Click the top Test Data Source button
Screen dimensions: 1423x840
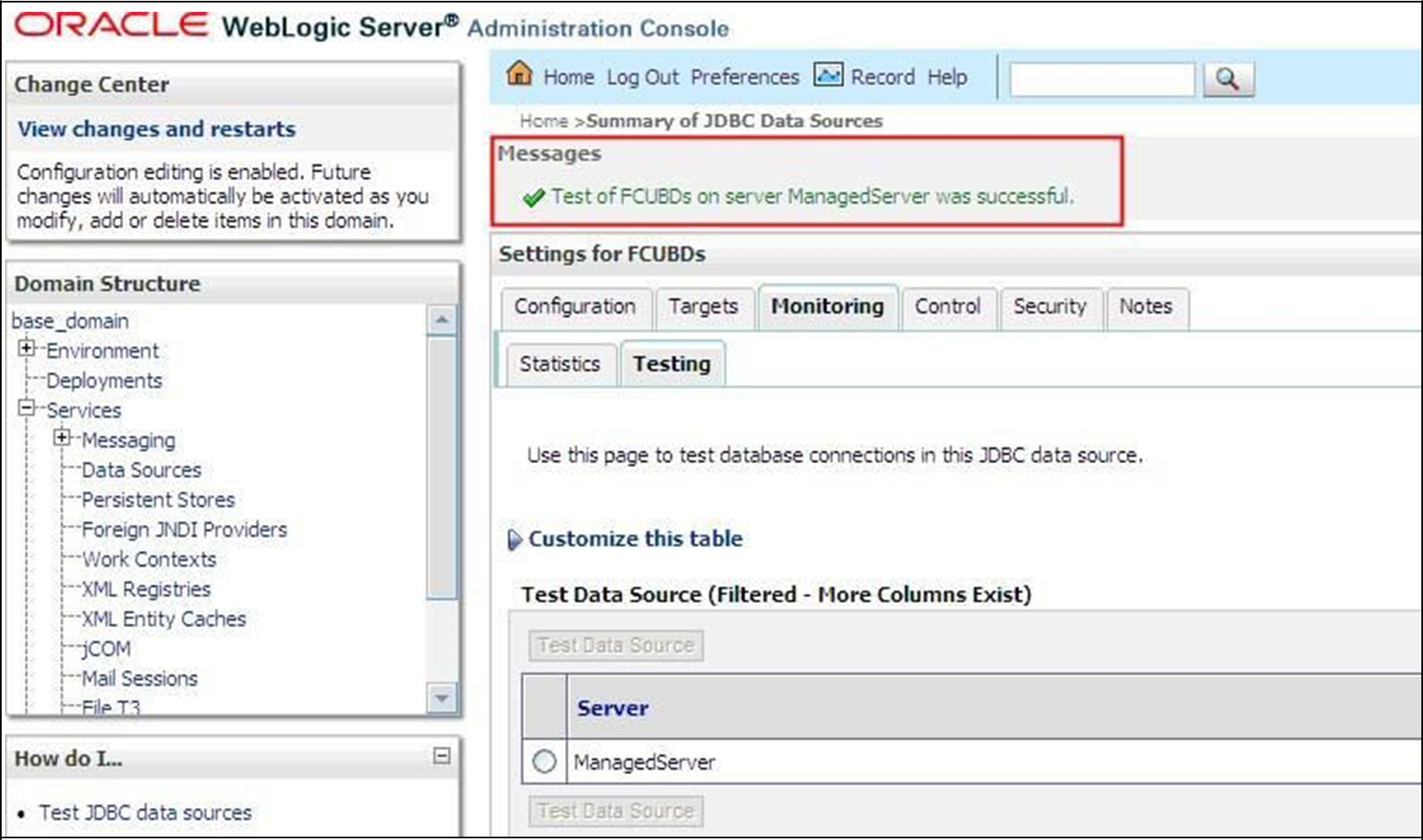[616, 646]
